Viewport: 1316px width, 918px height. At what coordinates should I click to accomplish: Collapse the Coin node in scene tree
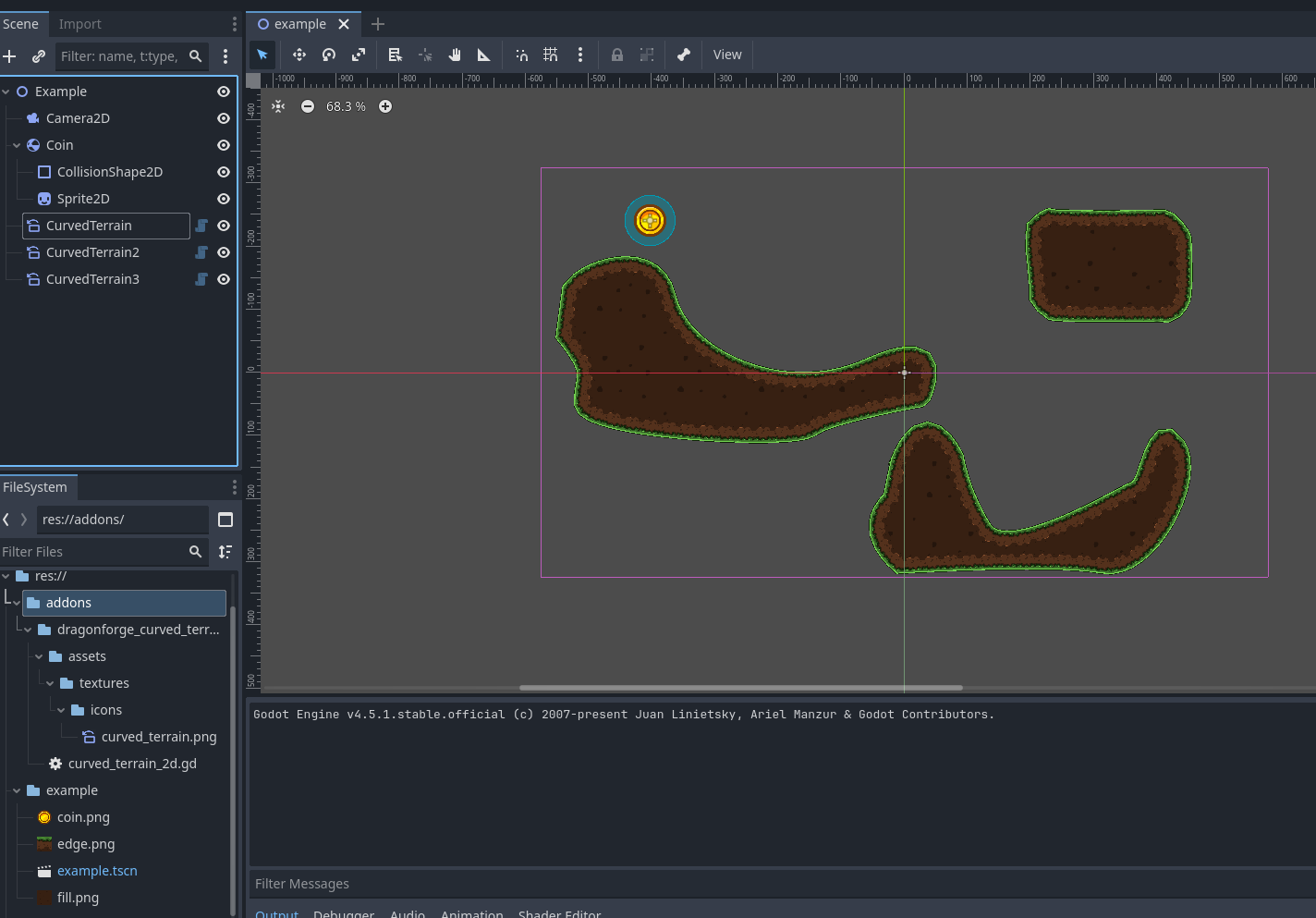pos(17,145)
